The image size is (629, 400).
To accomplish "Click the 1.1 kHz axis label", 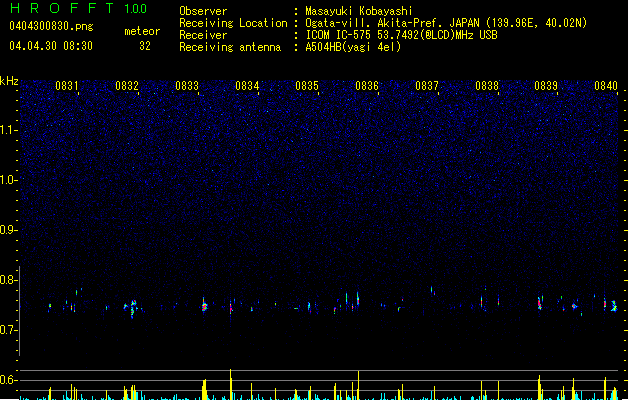I will tap(9, 130).
